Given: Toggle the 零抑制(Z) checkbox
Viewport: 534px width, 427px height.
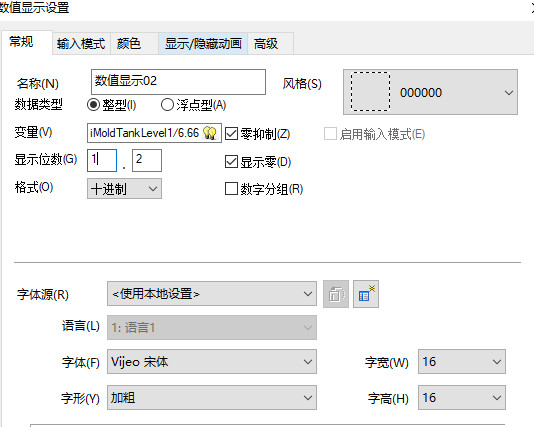Looking at the screenshot, I should 231,133.
